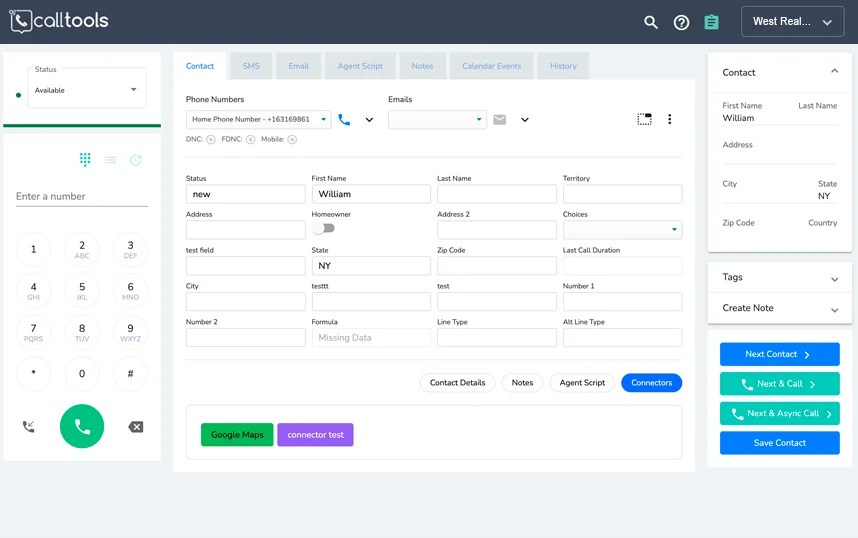Image resolution: width=858 pixels, height=538 pixels.
Task: Click the calltools logo
Action: [59, 21]
